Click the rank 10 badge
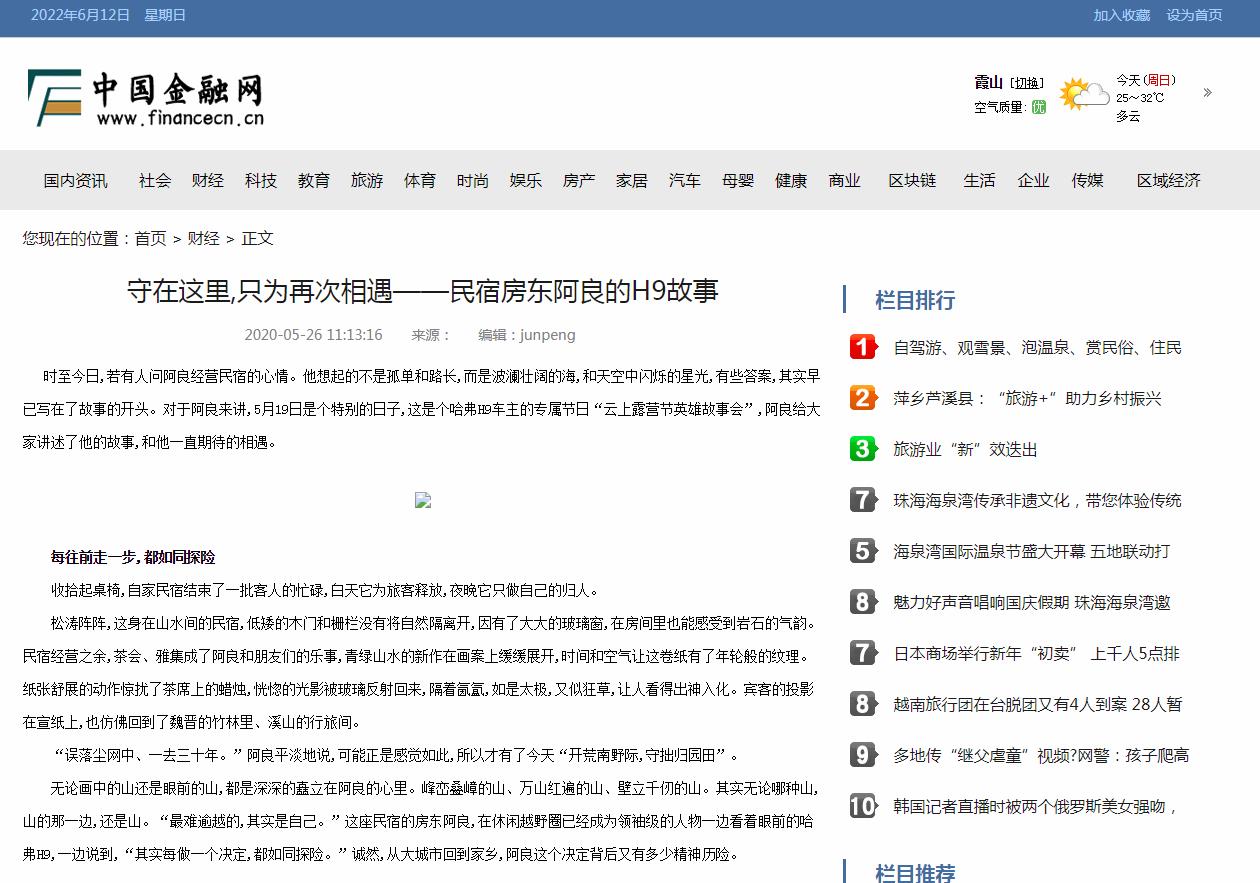This screenshot has height=883, width=1260. 863,806
